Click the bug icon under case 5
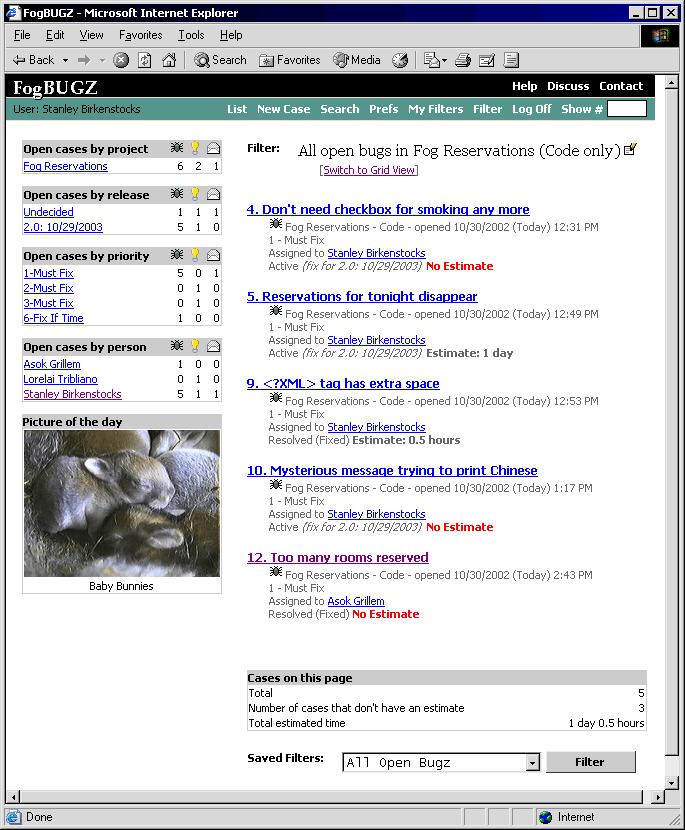Image resolution: width=685 pixels, height=830 pixels. tap(276, 311)
